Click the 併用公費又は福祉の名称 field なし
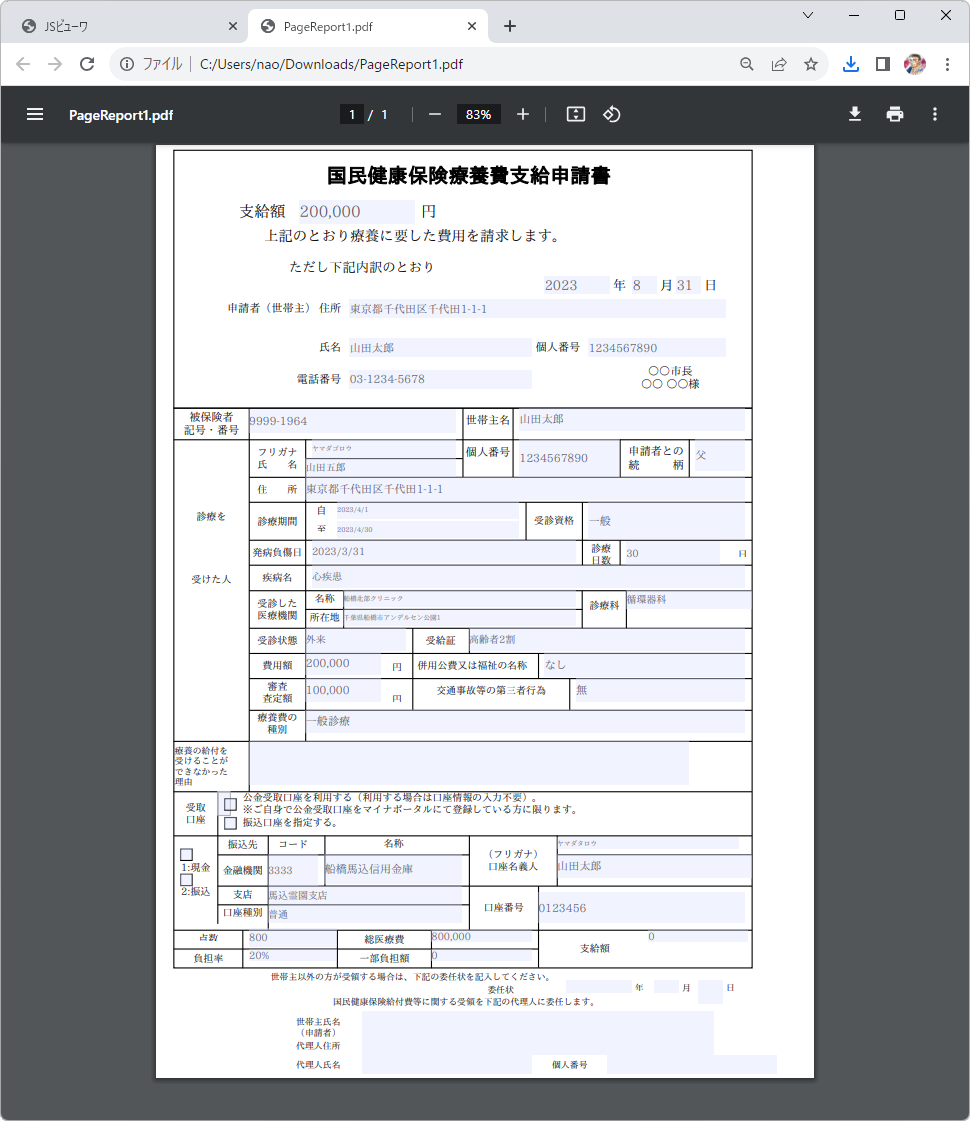The height and width of the screenshot is (1121, 970). 643,666
